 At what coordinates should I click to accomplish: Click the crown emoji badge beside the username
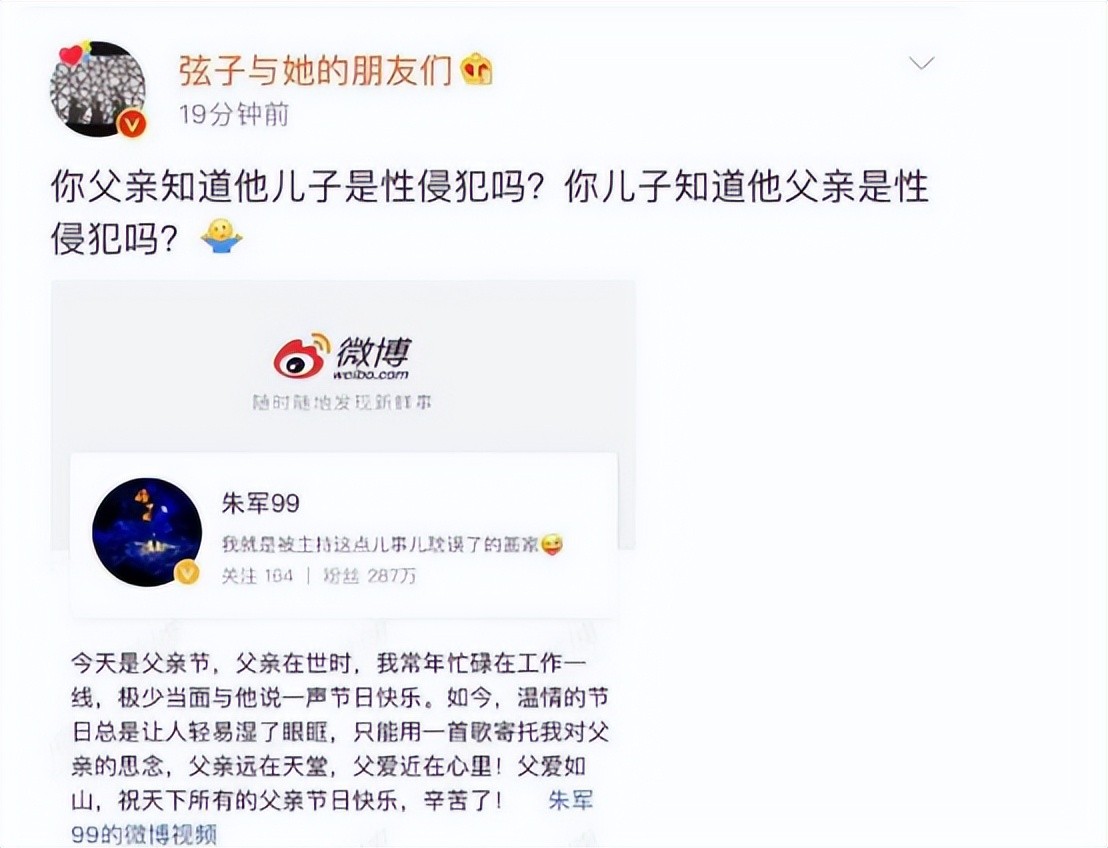[x=477, y=70]
